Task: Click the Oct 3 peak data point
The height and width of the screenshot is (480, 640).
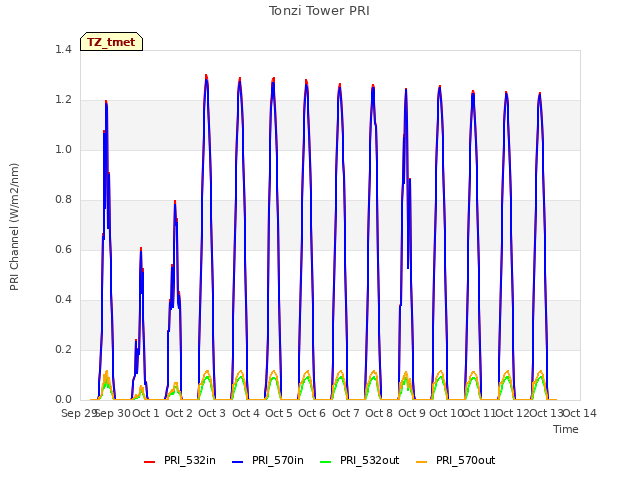Action: (206, 76)
